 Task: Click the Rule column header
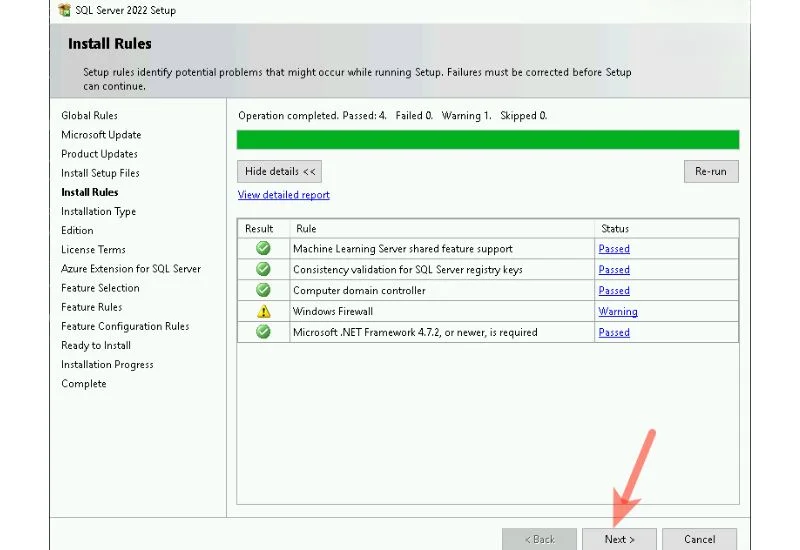(x=306, y=229)
